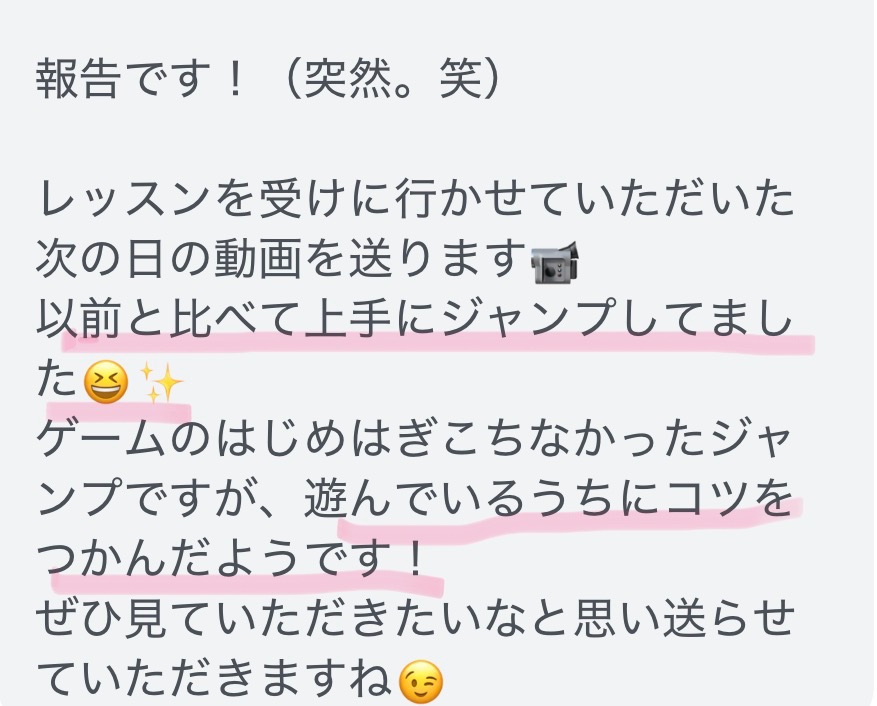Click the text ンプですが、
The image size is (877, 706).
click(x=166, y=502)
